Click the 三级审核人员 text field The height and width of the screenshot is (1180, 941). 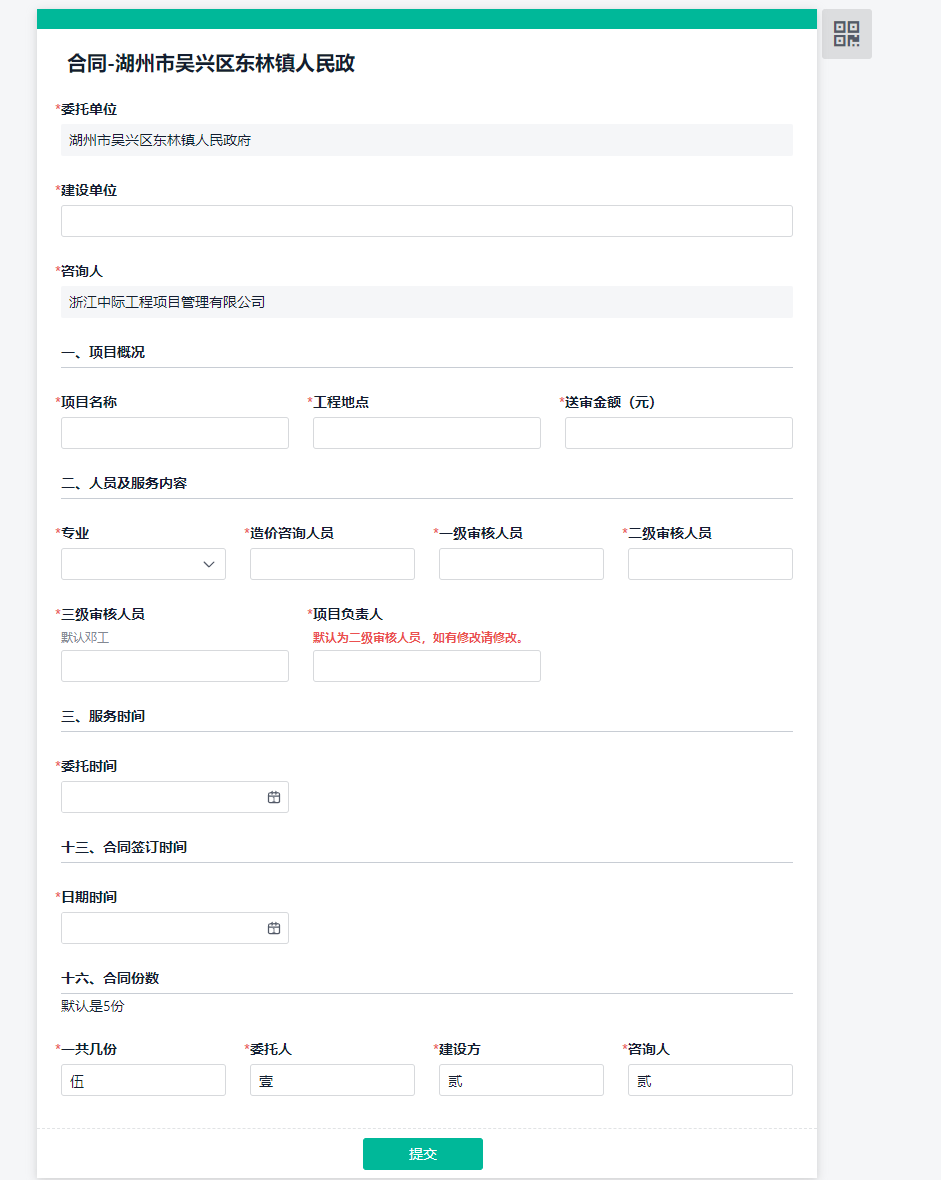click(175, 666)
